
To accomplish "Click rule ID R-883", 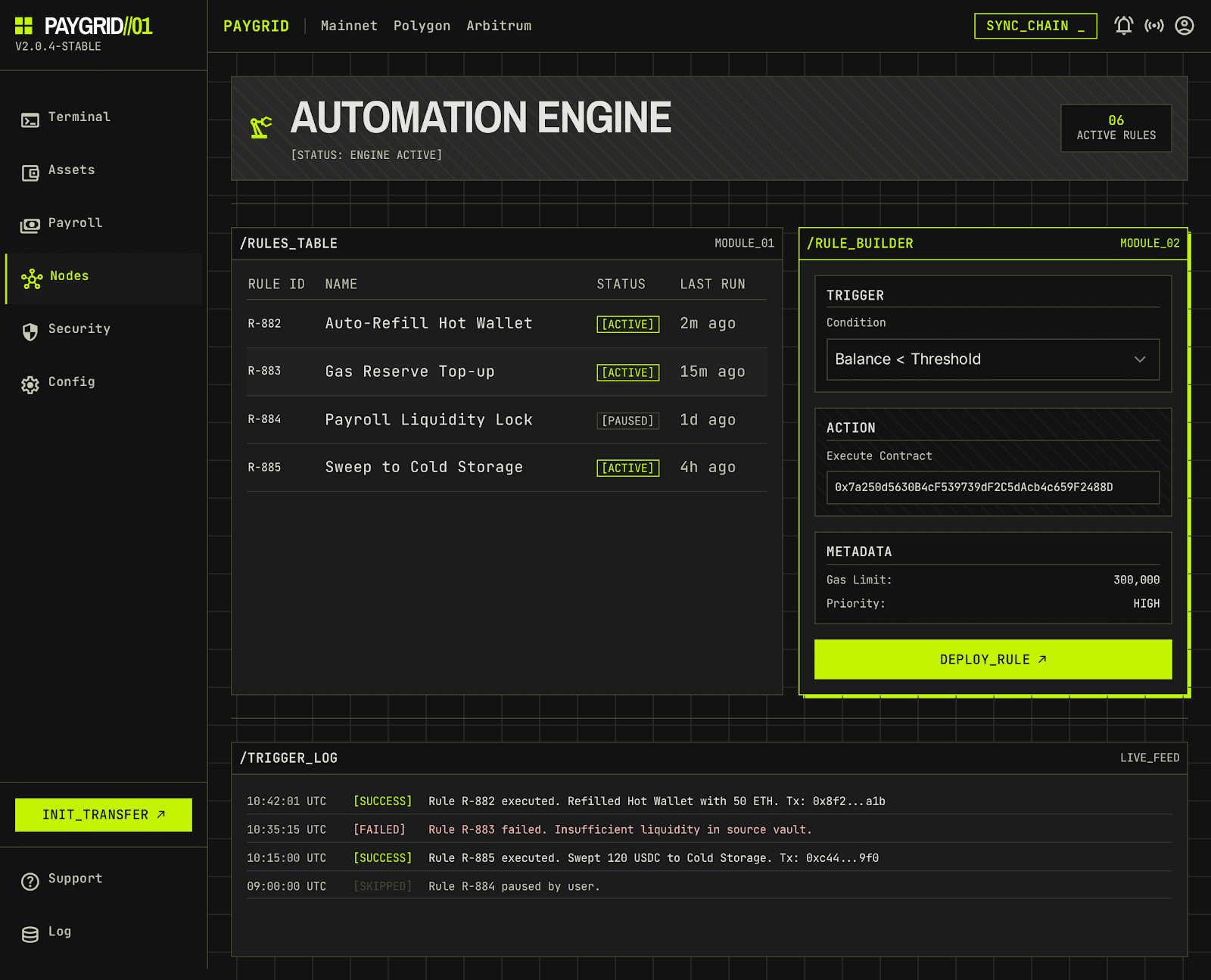I will (x=264, y=371).
